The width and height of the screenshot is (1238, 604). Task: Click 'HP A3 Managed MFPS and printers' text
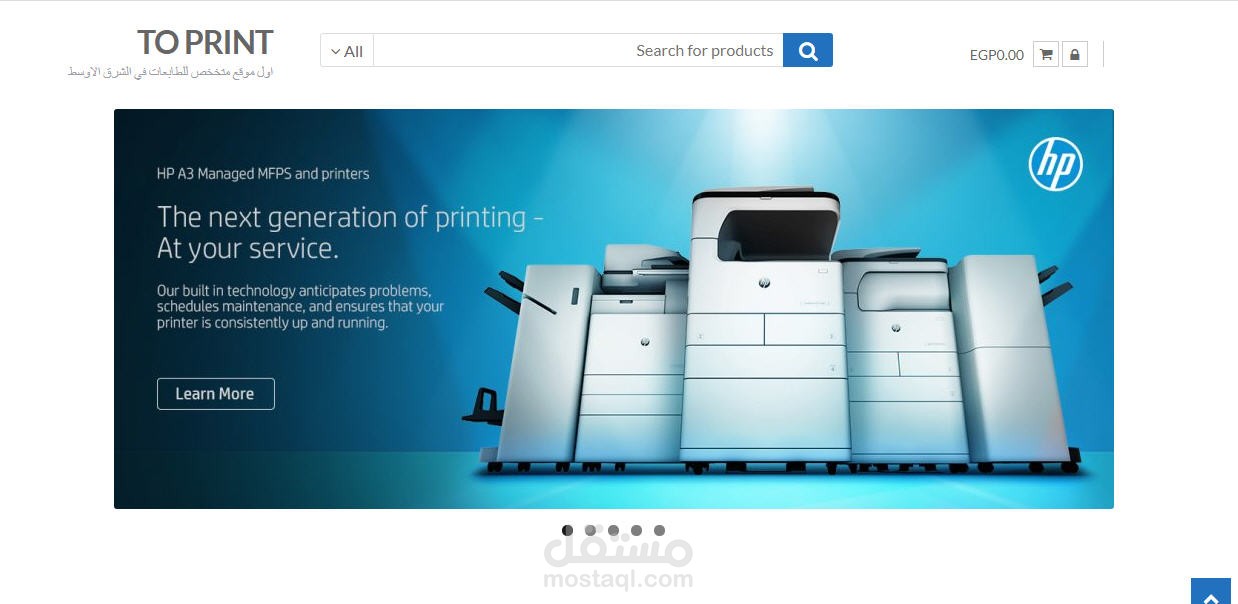[263, 174]
